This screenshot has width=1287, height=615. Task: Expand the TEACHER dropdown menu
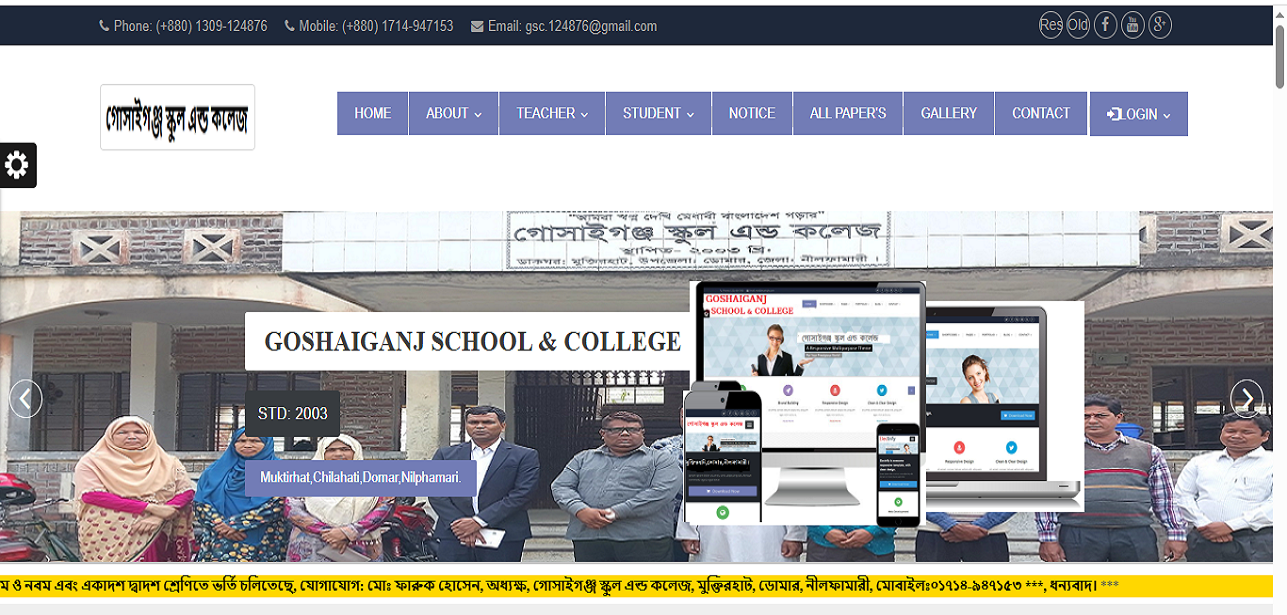[x=551, y=114]
